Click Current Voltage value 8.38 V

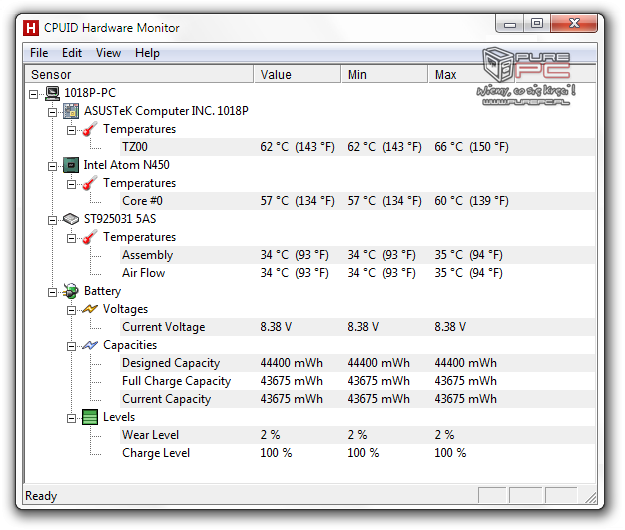pos(276,327)
